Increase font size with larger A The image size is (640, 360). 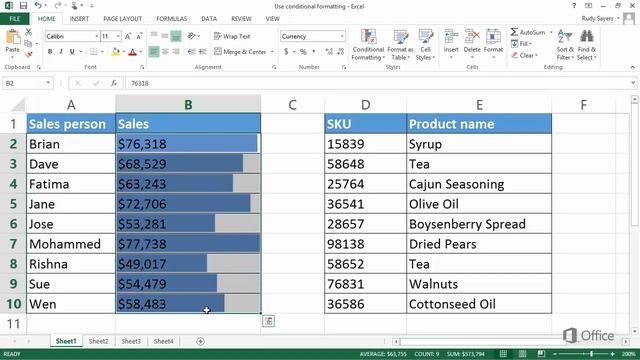[128, 36]
